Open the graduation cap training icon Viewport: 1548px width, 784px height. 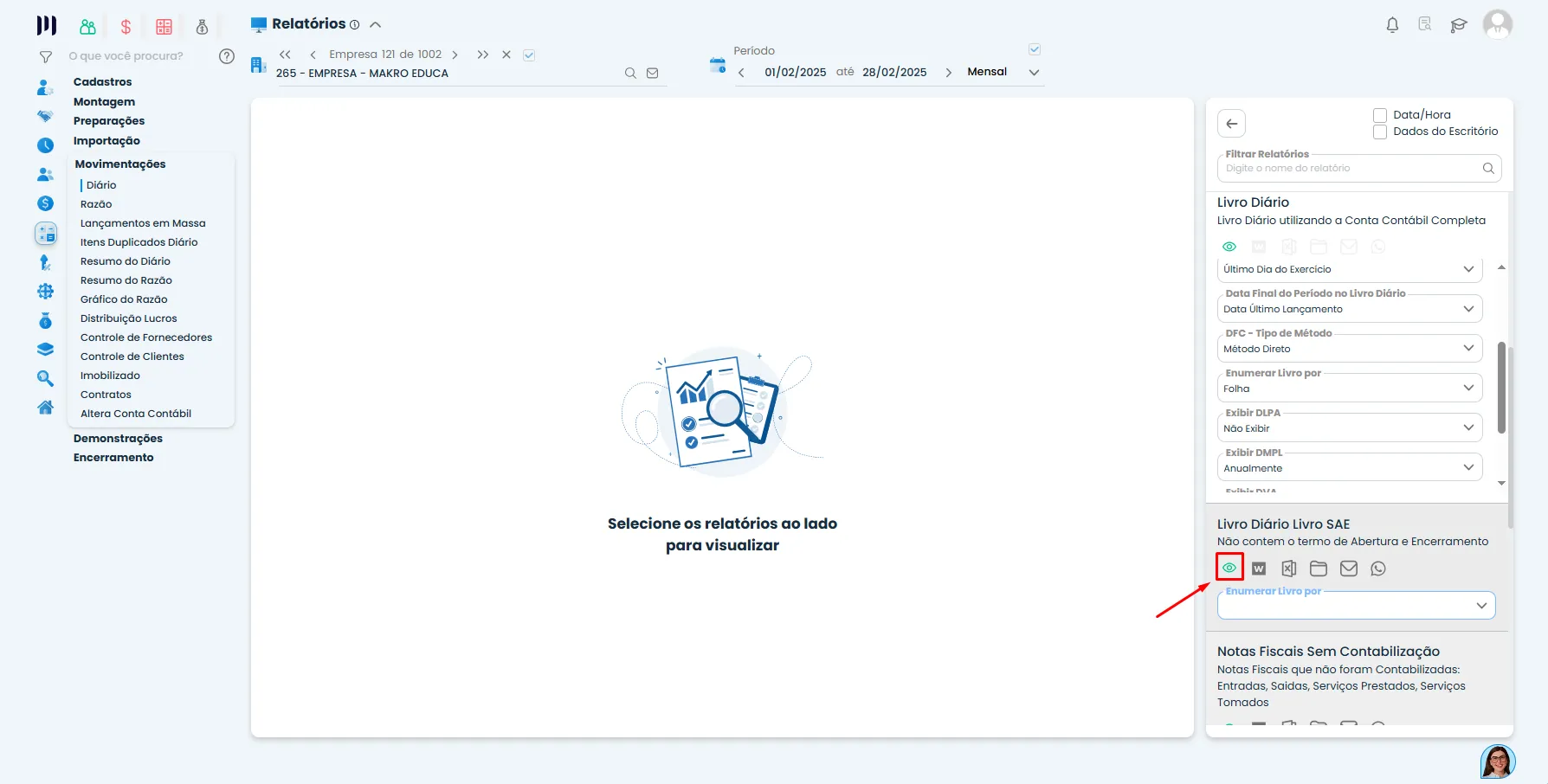pos(1459,25)
